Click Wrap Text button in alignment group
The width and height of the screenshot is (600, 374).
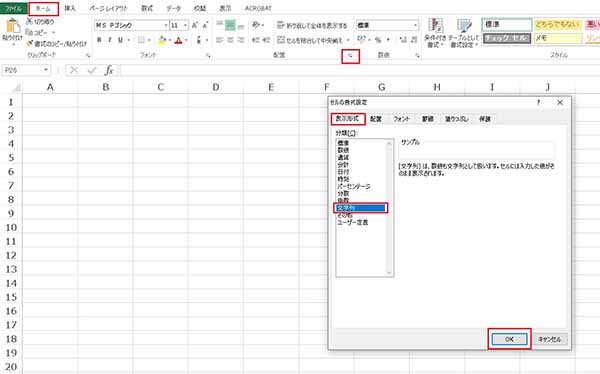pos(312,25)
